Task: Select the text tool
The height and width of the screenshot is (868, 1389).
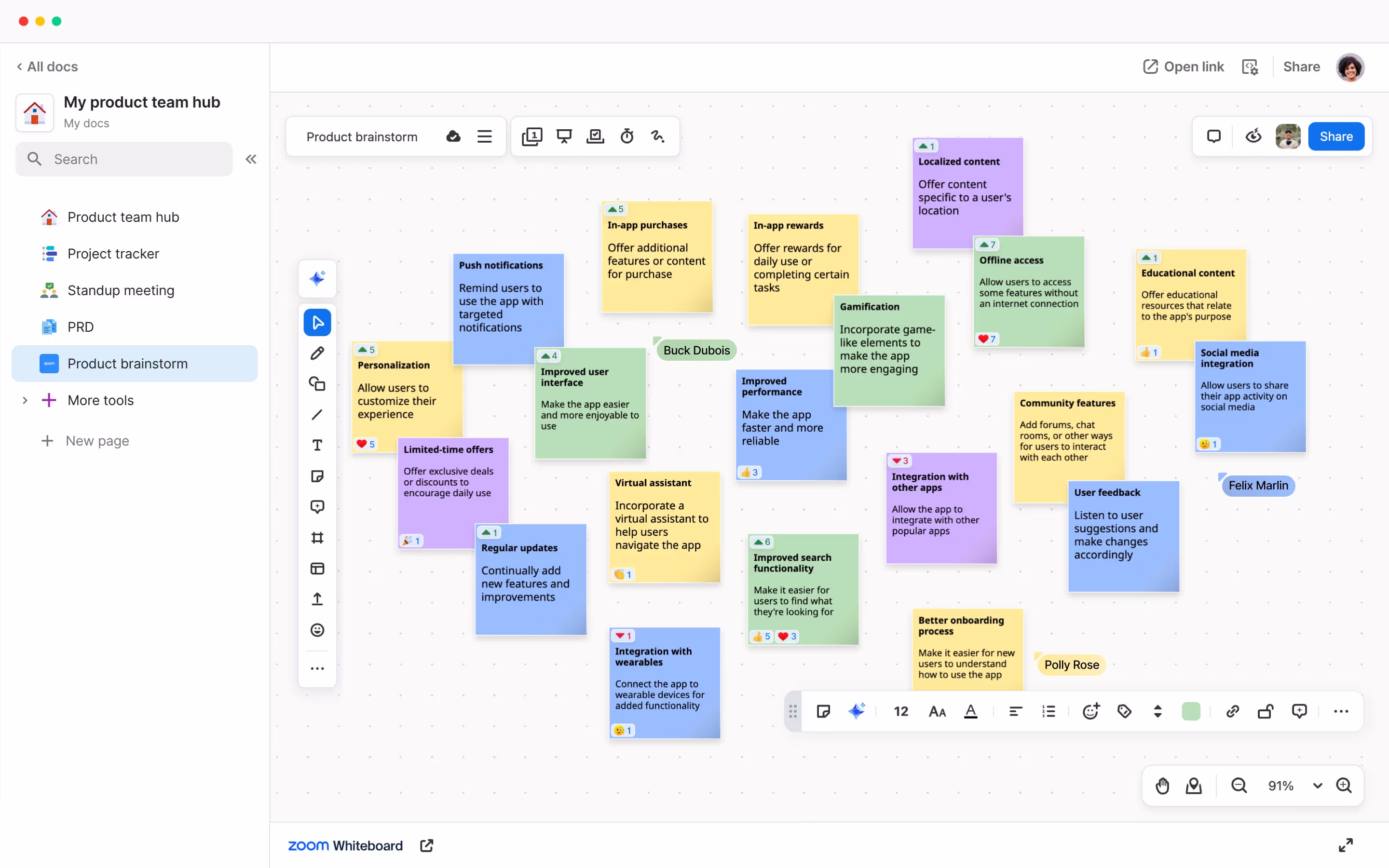Action: (317, 446)
